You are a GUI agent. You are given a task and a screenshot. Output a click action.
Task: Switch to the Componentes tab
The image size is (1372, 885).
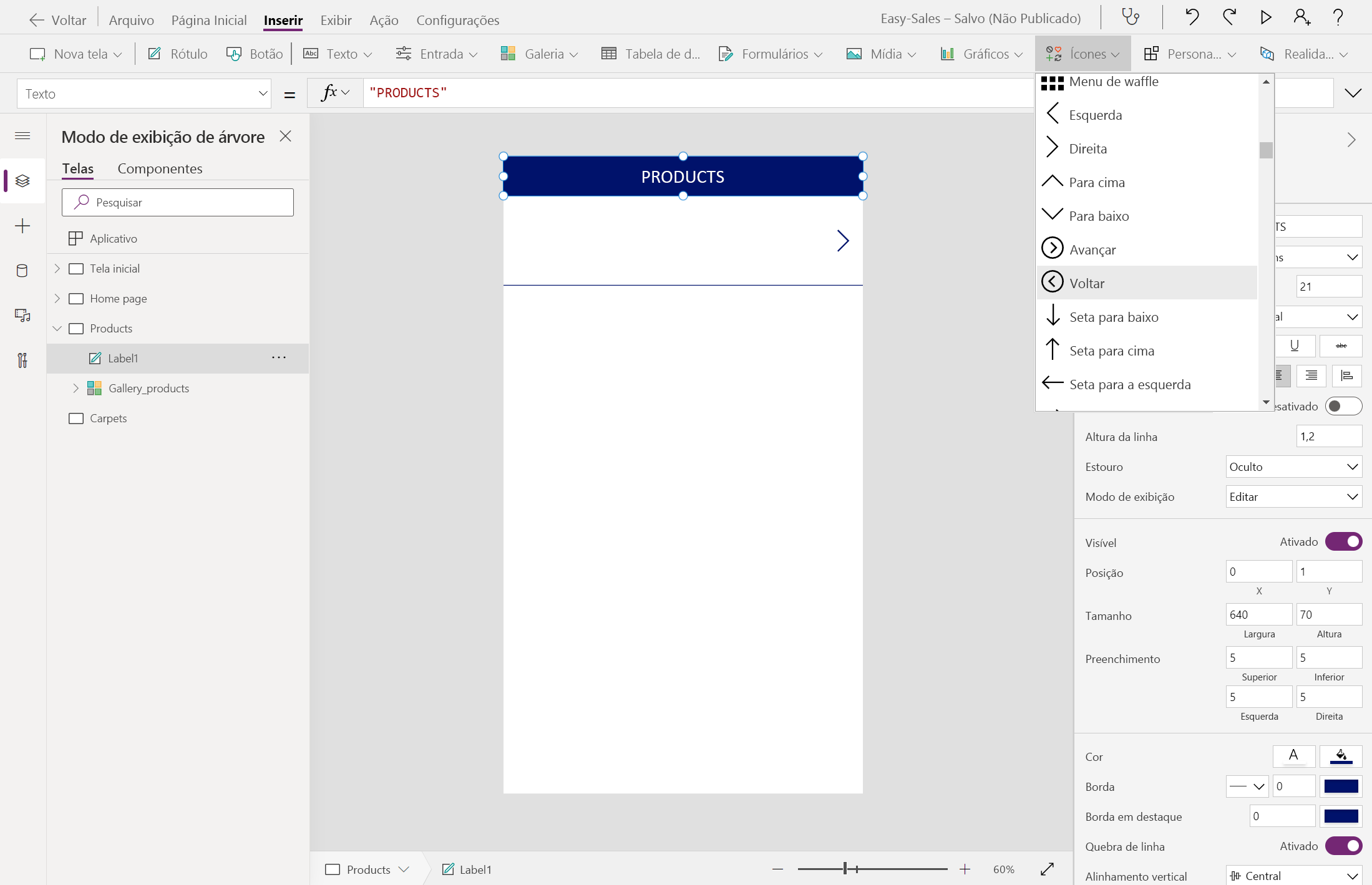[x=160, y=168]
